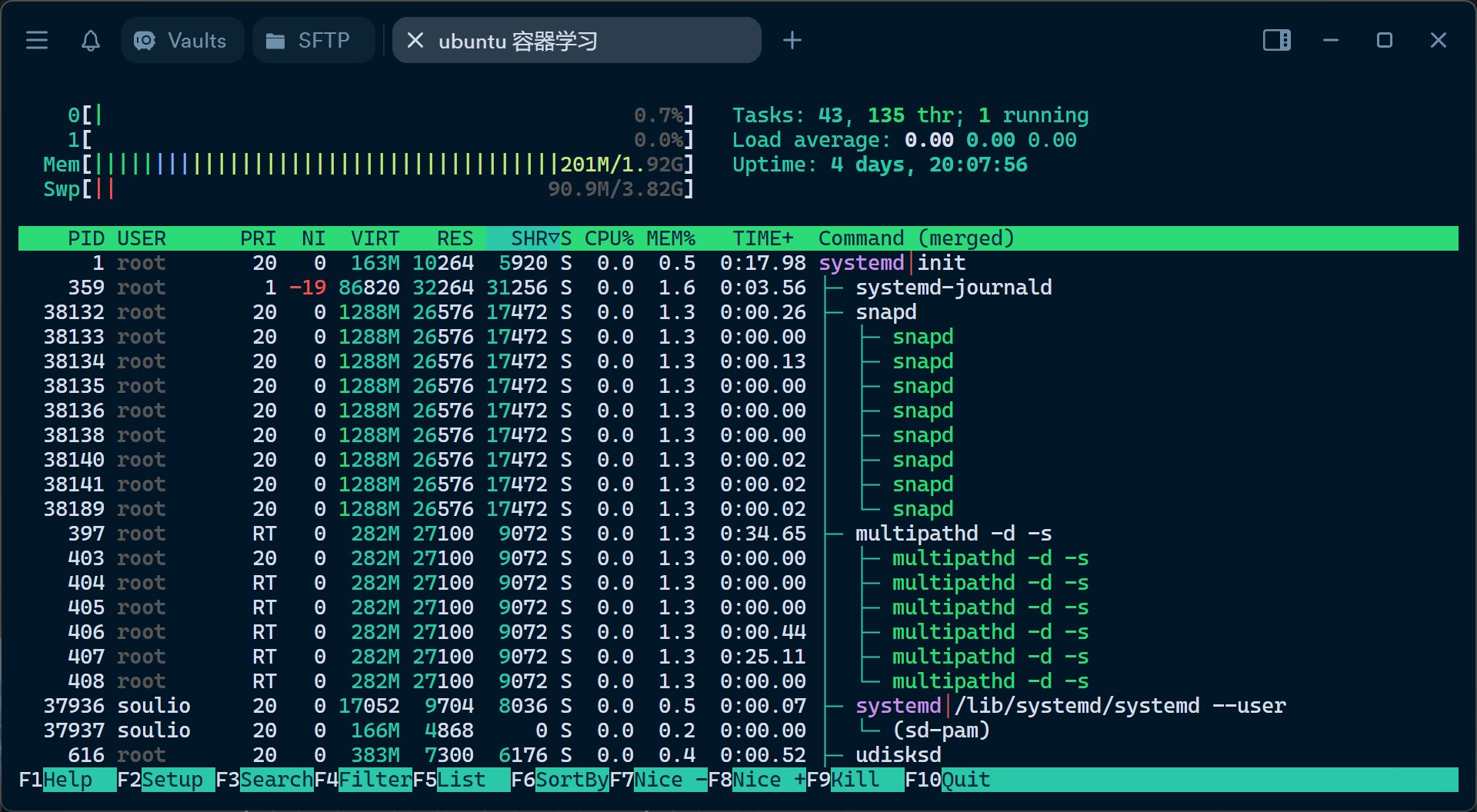Click F7 Nice - in footer
The width and height of the screenshot is (1477, 812).
[x=658, y=780]
